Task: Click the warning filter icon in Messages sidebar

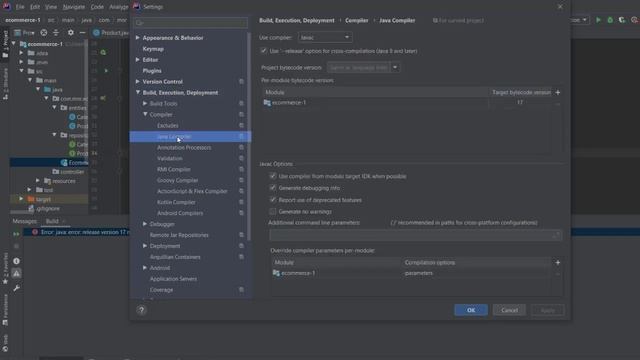Action: click(16, 273)
